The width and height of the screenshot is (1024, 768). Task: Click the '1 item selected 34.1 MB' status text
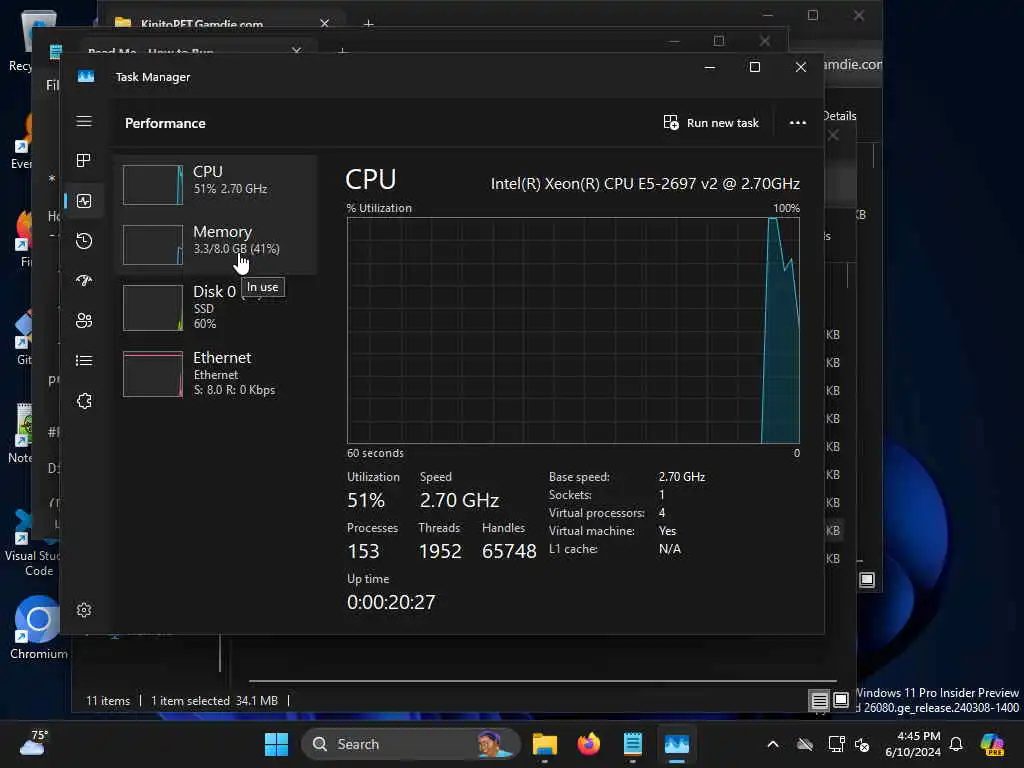214,701
